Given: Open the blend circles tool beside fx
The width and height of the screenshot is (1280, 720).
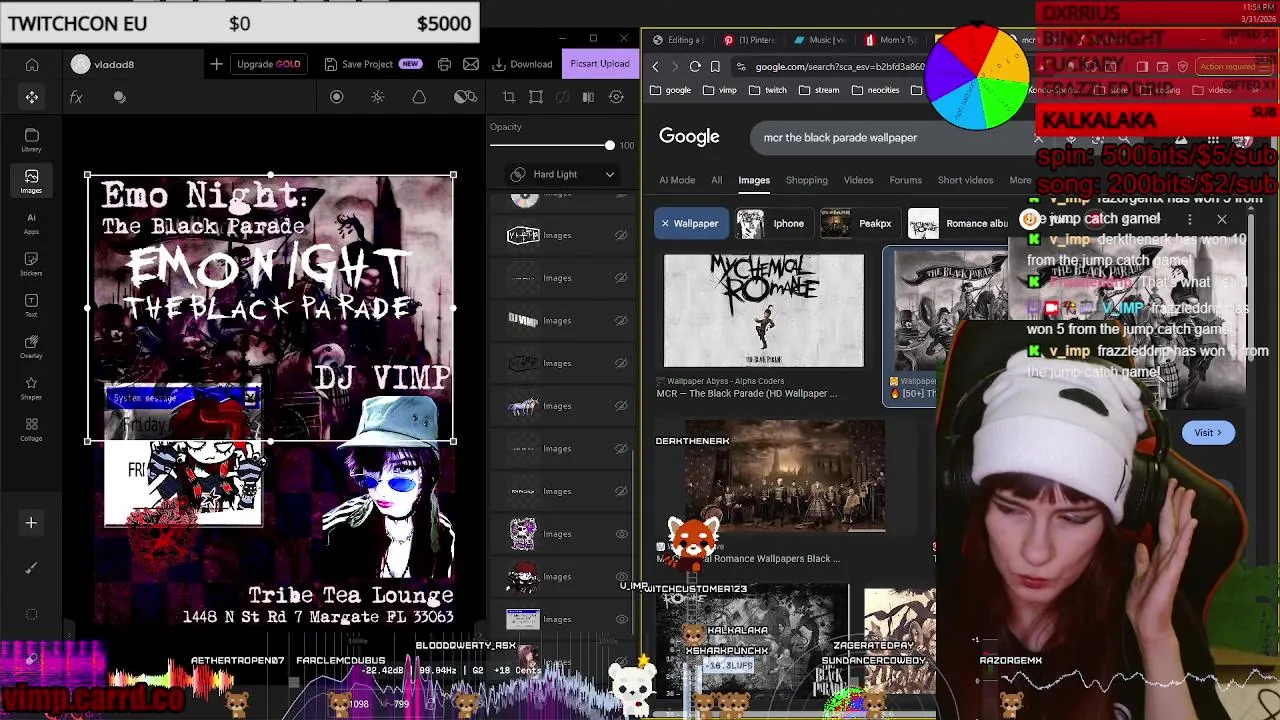Looking at the screenshot, I should click(x=120, y=97).
